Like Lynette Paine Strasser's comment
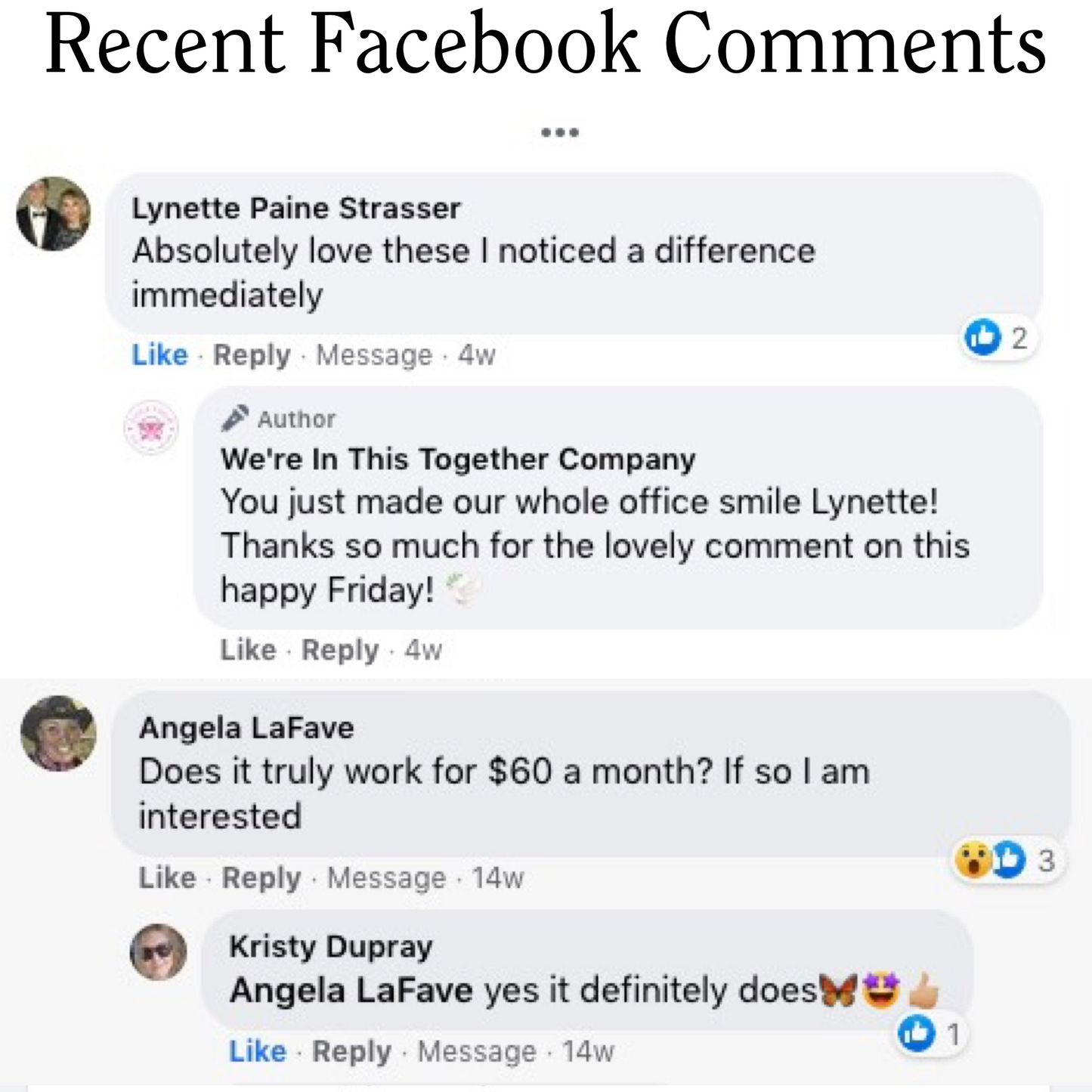 coord(159,354)
